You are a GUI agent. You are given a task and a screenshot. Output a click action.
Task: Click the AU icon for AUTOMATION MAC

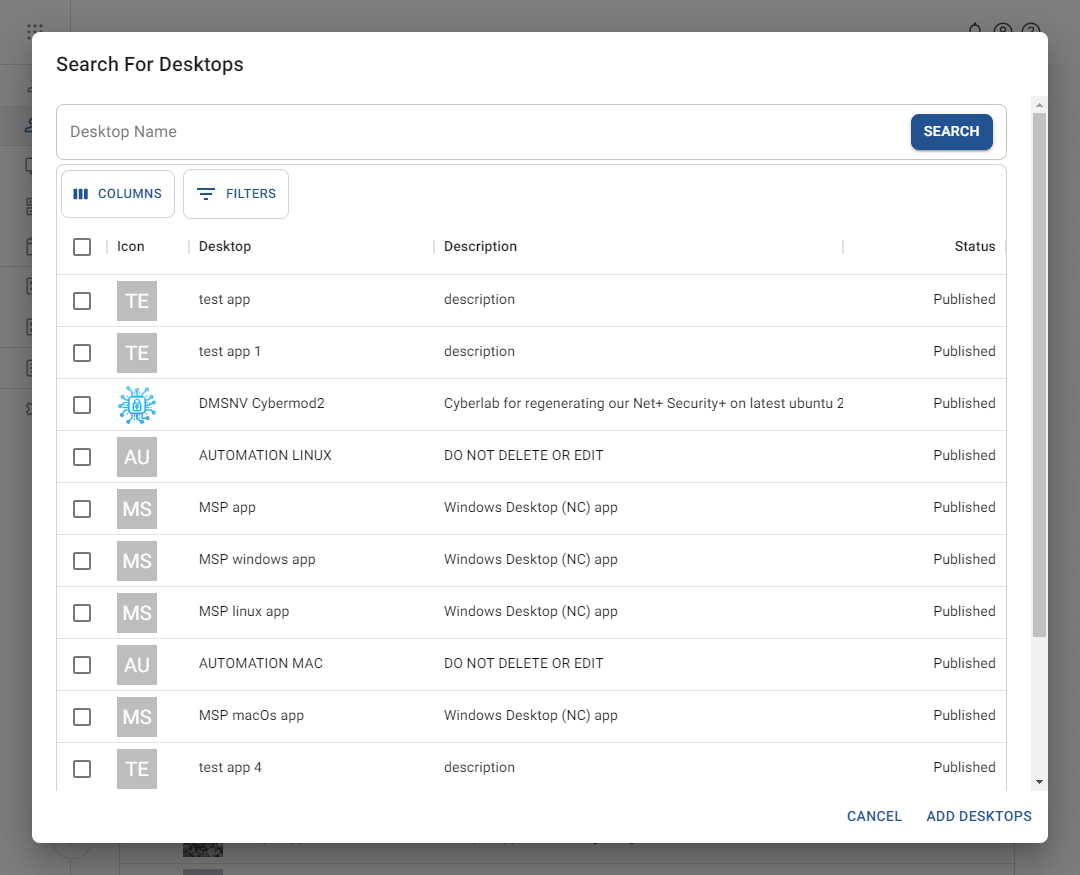point(137,664)
